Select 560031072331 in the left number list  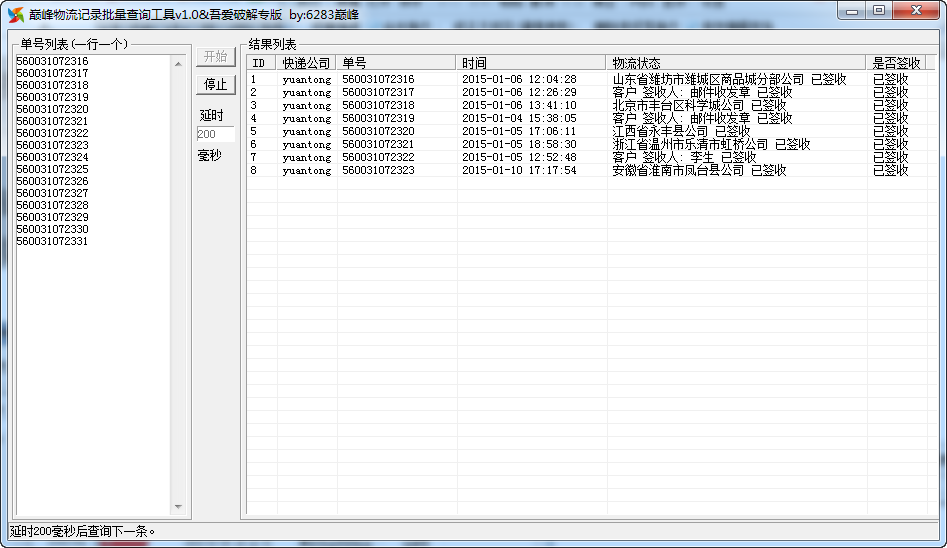coord(53,242)
